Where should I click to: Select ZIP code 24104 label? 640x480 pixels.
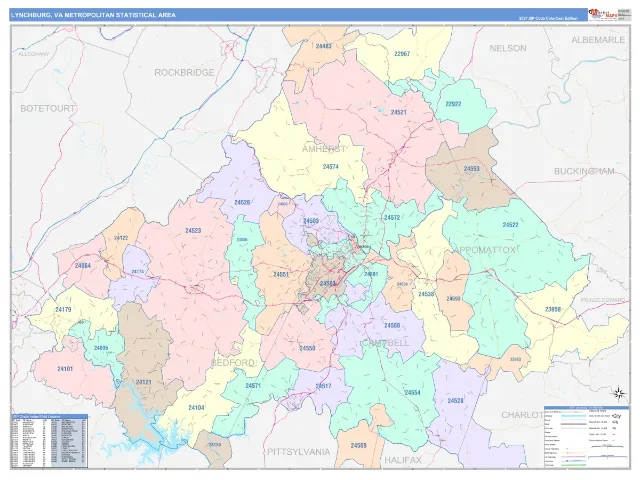[x=196, y=407]
